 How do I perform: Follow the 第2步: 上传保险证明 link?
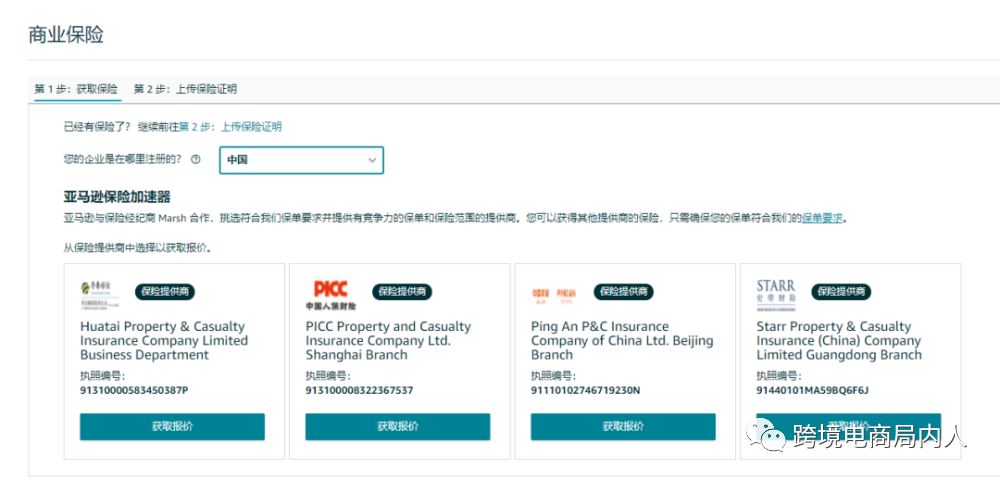click(230, 126)
